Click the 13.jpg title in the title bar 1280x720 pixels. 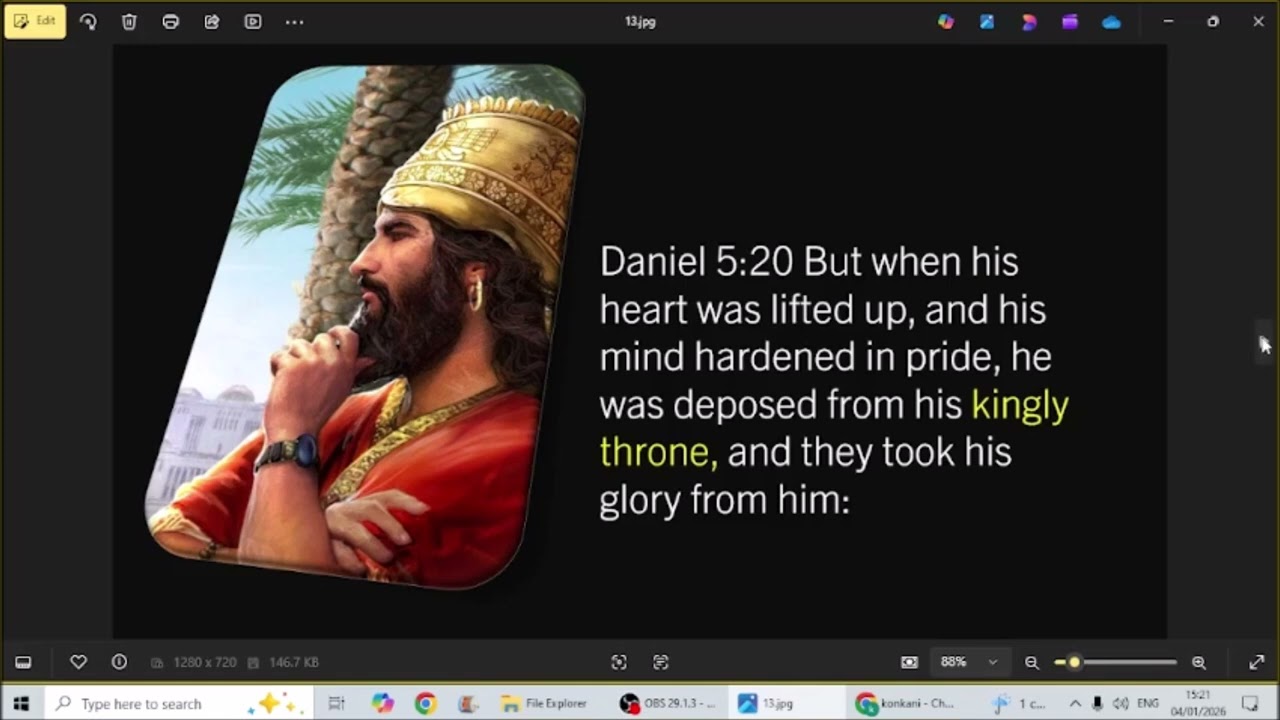640,21
